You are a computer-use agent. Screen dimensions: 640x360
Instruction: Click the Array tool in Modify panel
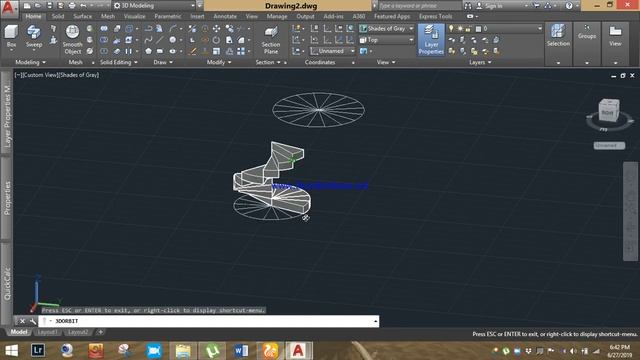click(241, 51)
